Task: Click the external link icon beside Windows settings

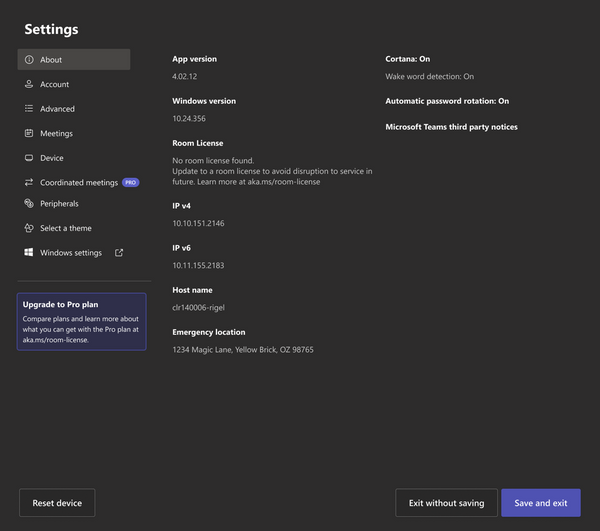Action: pyautogui.click(x=119, y=253)
